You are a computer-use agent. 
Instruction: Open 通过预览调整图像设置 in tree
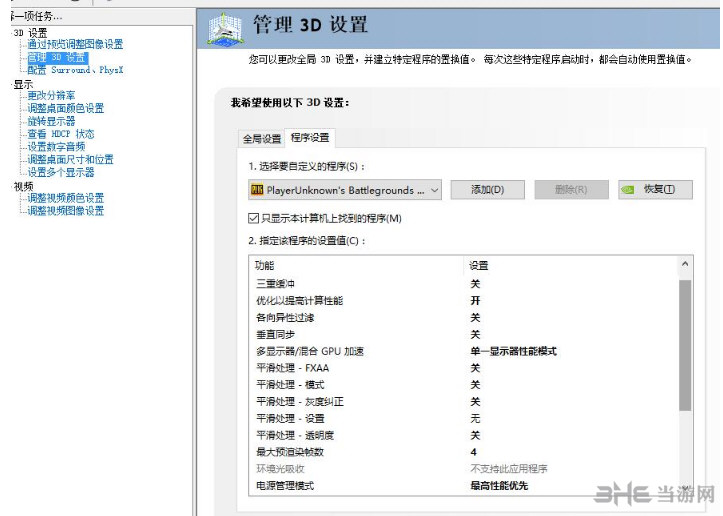coord(75,44)
